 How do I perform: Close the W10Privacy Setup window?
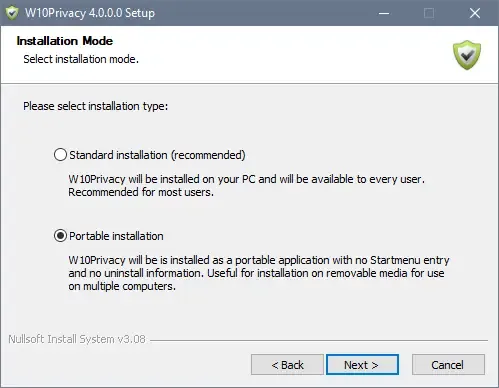[x=475, y=13]
